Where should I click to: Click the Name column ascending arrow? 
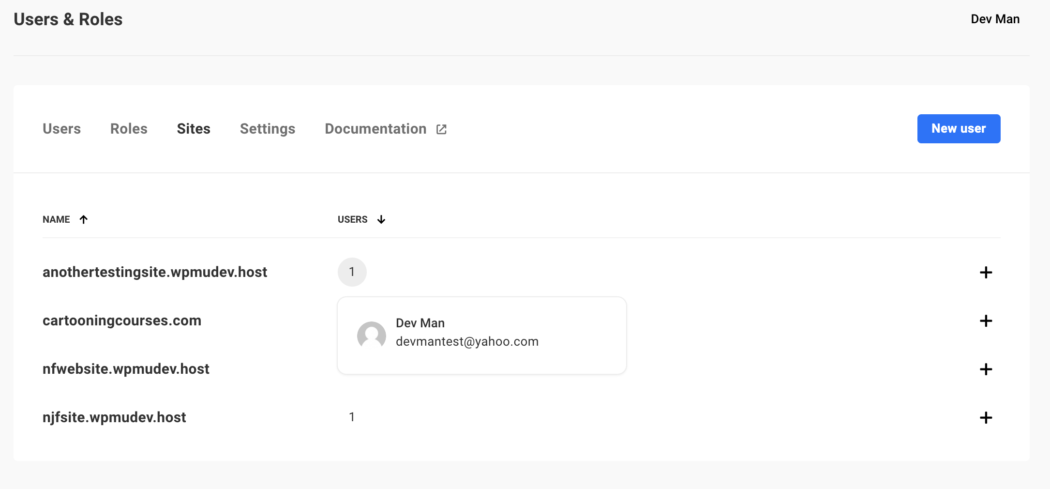[x=83, y=219]
